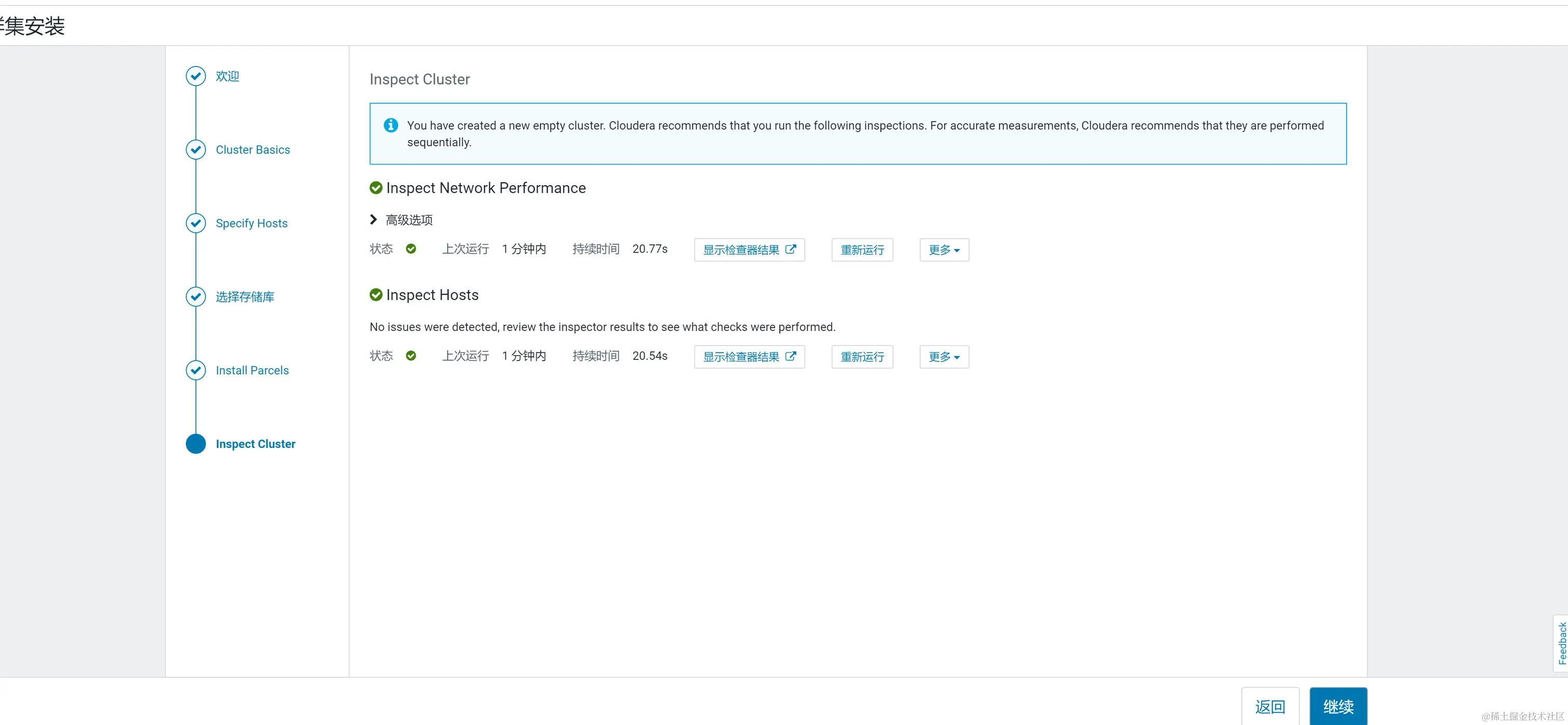
Task: Open 更多 dropdown for network performance inspection
Action: (x=944, y=250)
